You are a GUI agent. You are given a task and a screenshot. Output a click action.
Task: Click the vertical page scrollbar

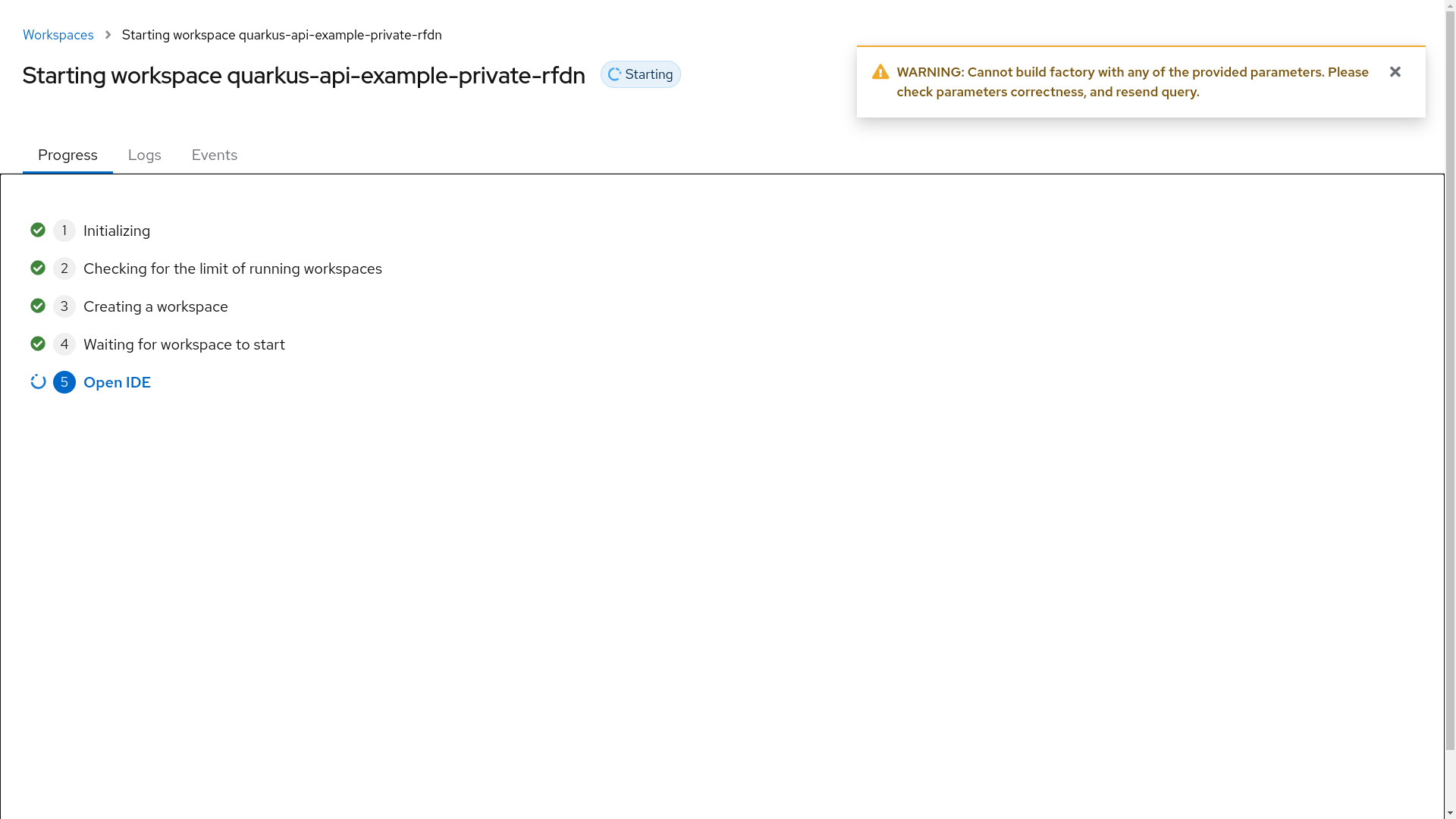(1450, 379)
